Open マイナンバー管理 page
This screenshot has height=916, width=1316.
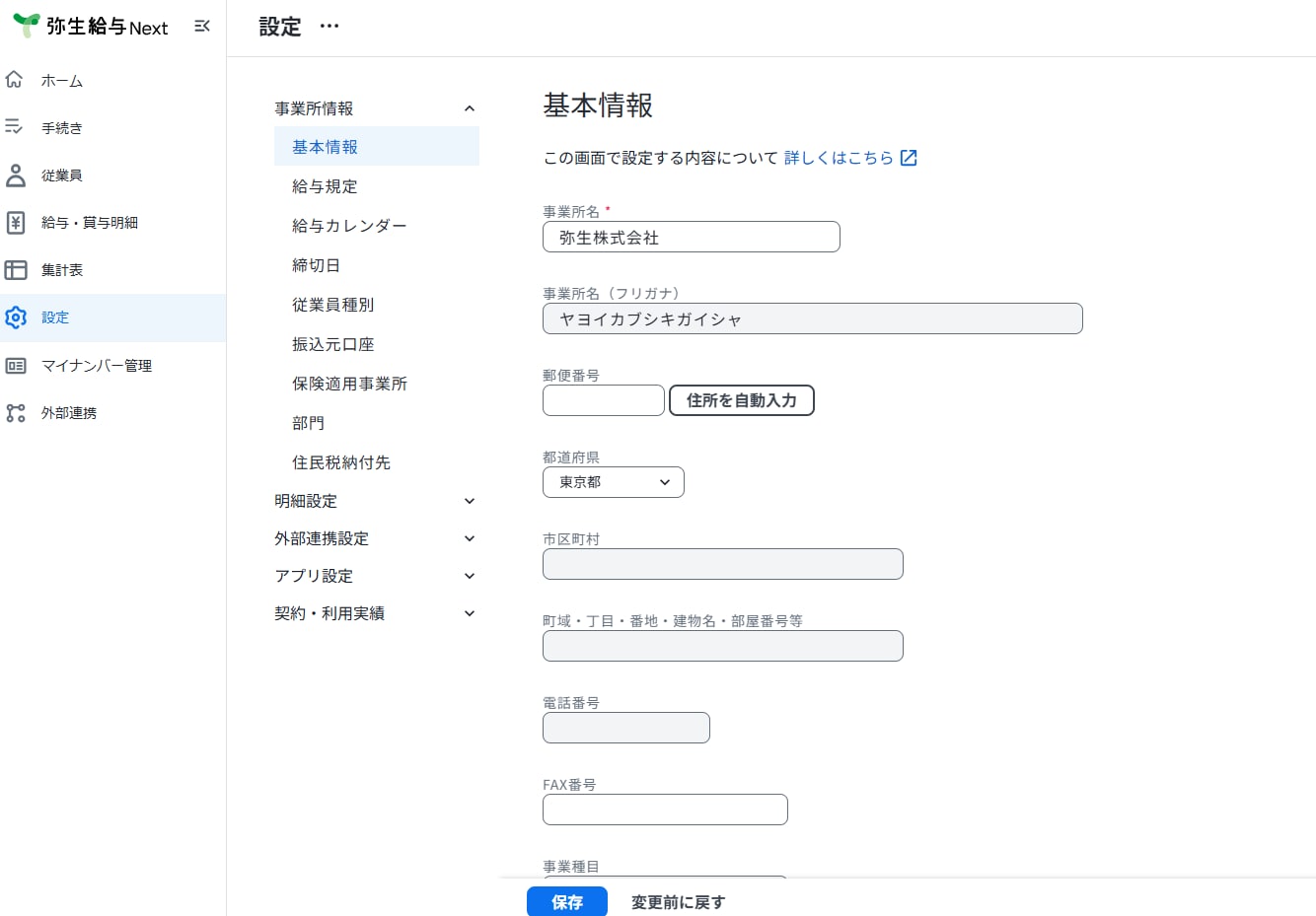click(112, 366)
